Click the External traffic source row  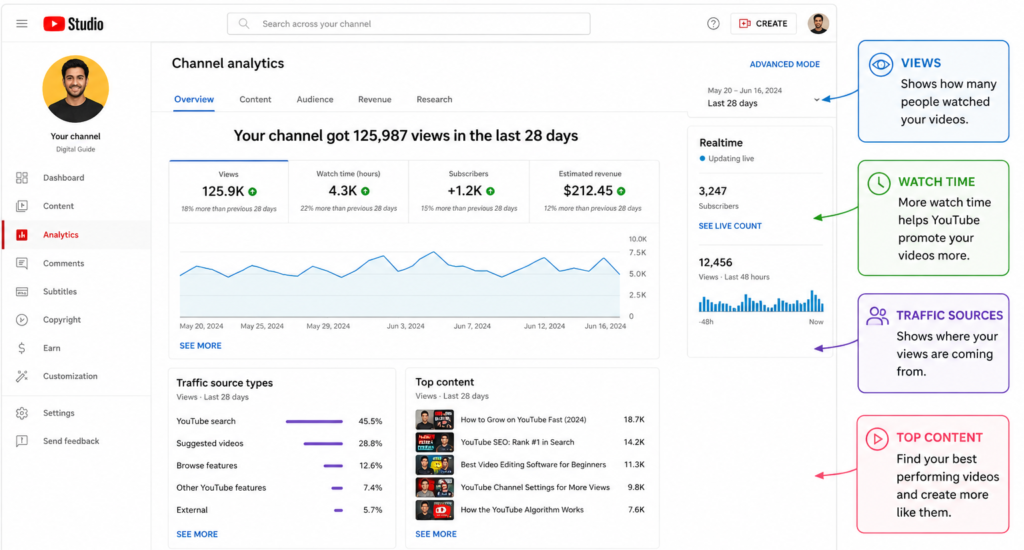[280, 510]
